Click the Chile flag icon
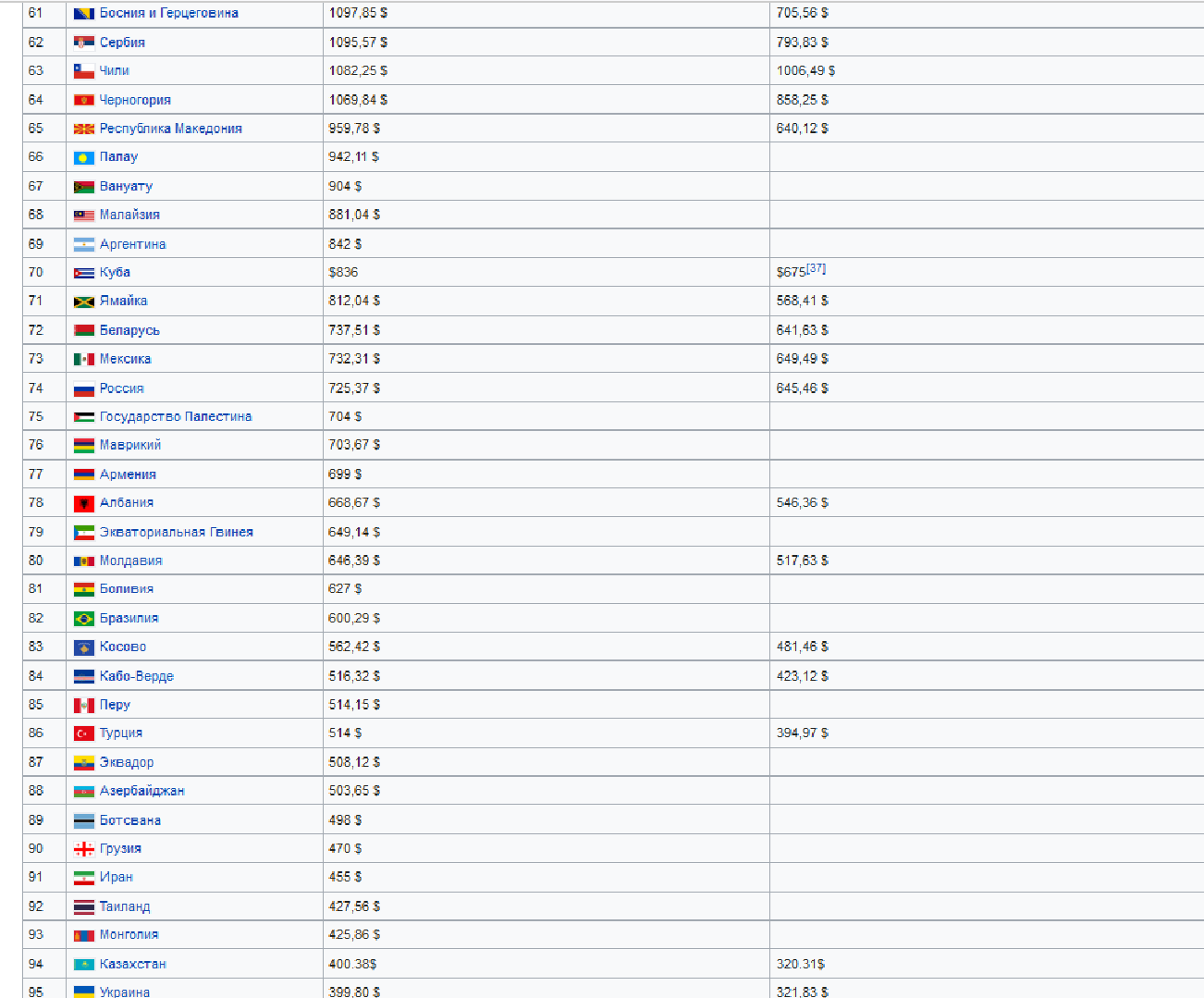The image size is (1204, 998). coord(83,71)
